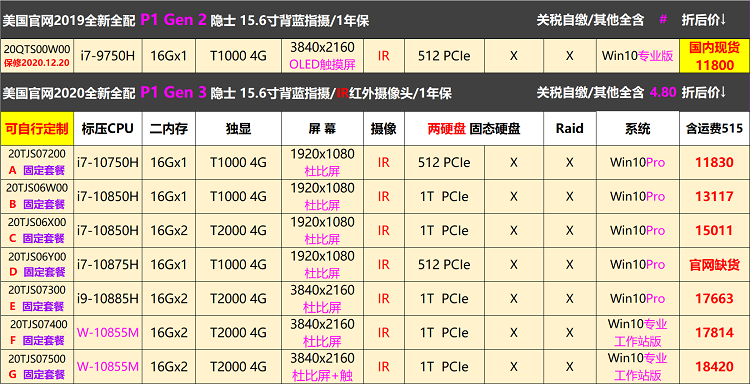Click model 20TJS06X00 package C cell
750x384 pixels.
point(37,230)
